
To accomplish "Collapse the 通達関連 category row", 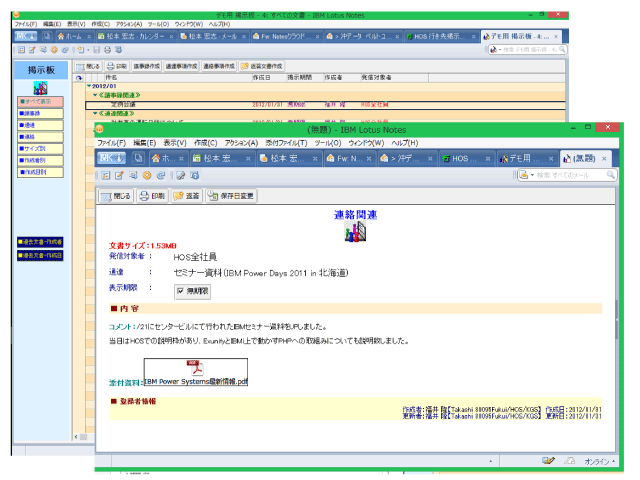I will (x=95, y=113).
